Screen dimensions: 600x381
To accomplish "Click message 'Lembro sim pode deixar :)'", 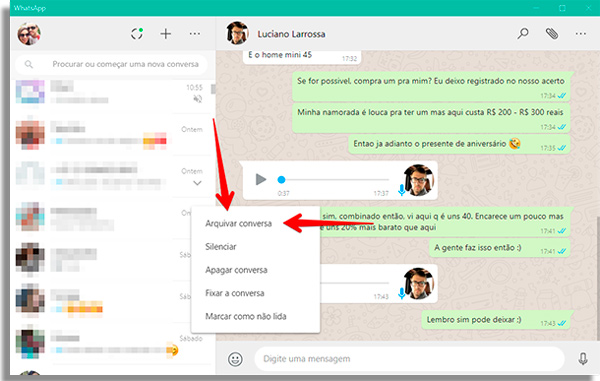I will point(496,320).
